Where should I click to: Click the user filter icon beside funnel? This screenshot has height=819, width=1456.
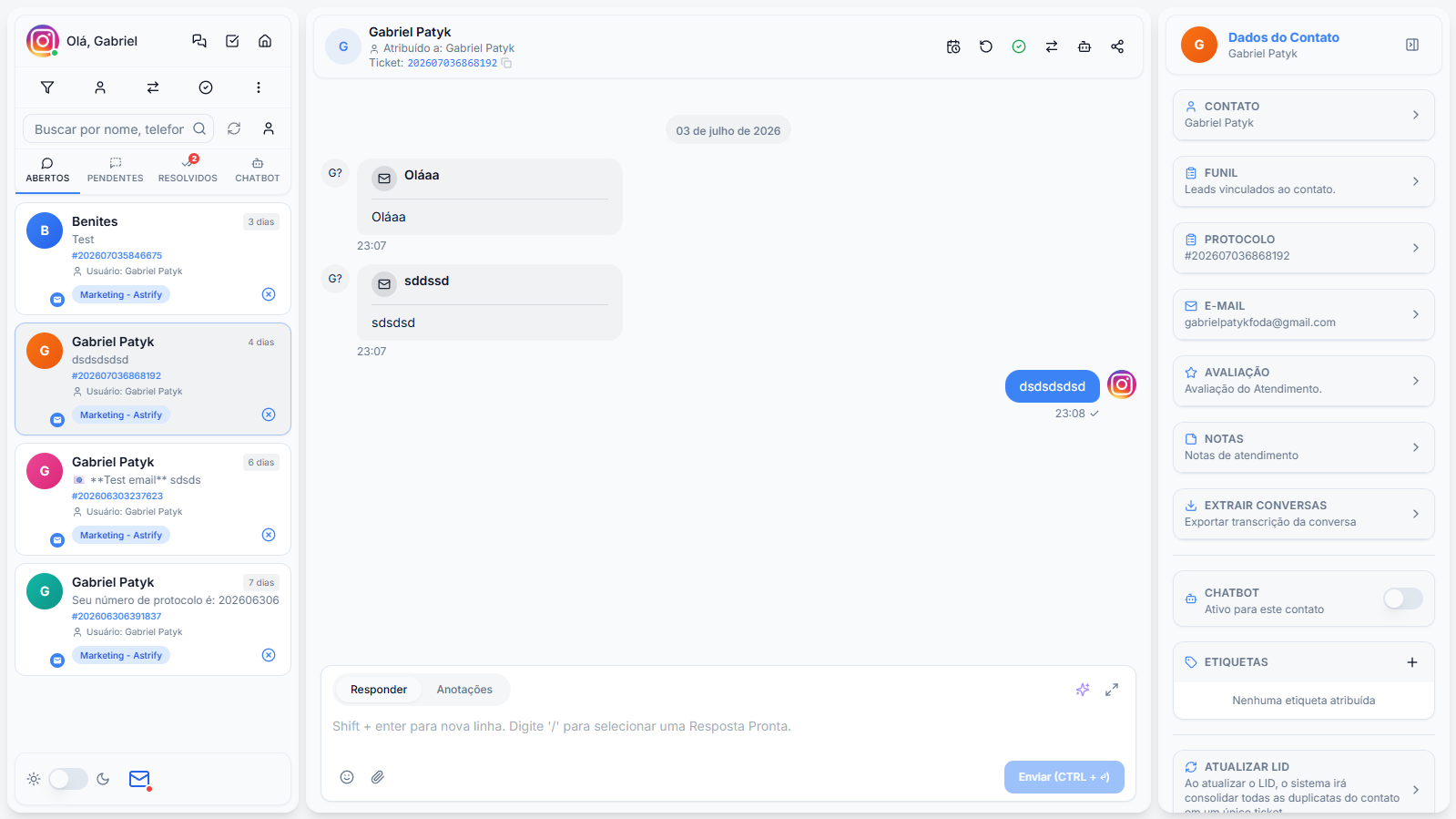(100, 87)
